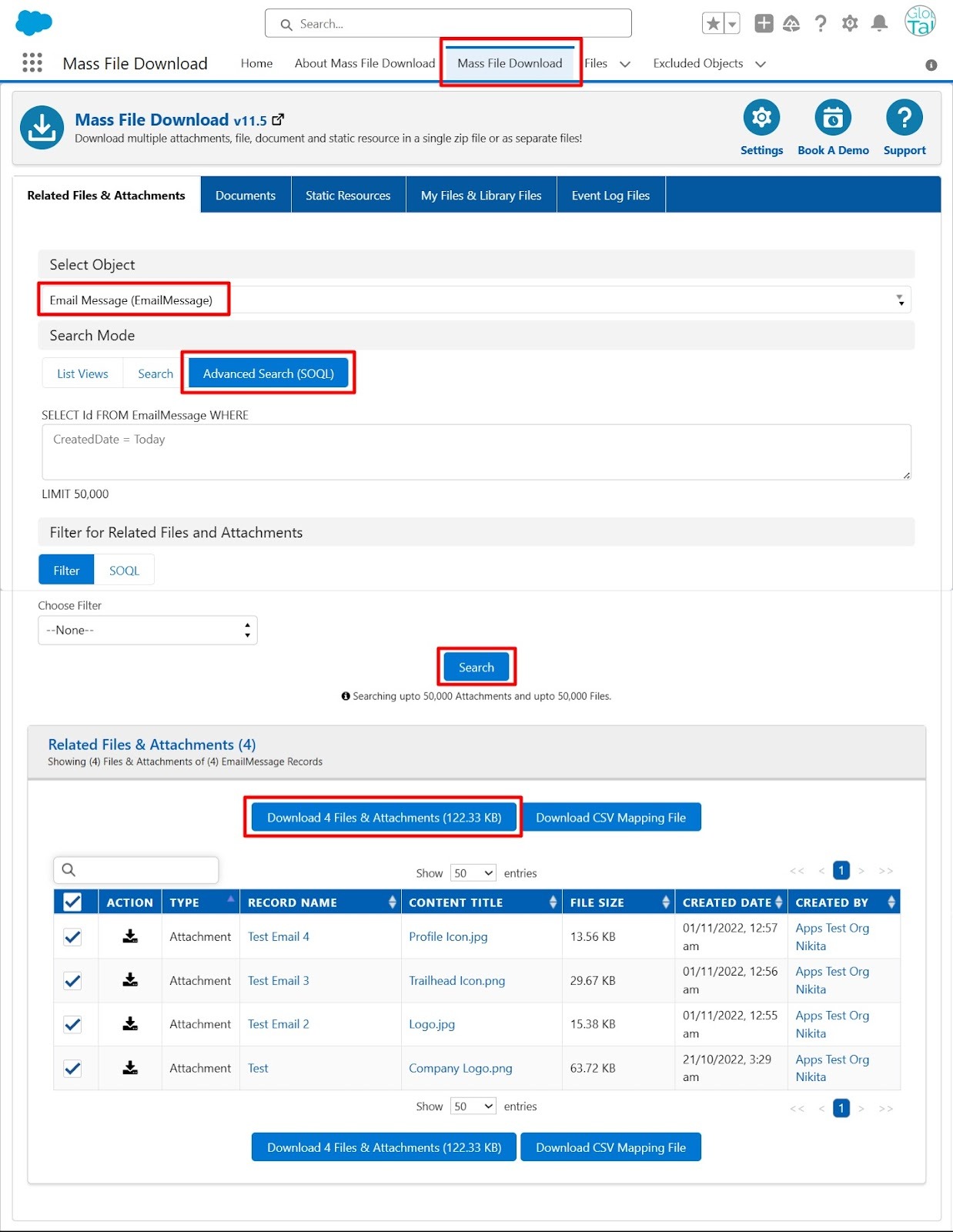Open the Trailhead guidance icon
Screen dimensions: 953x1232
coord(791,24)
